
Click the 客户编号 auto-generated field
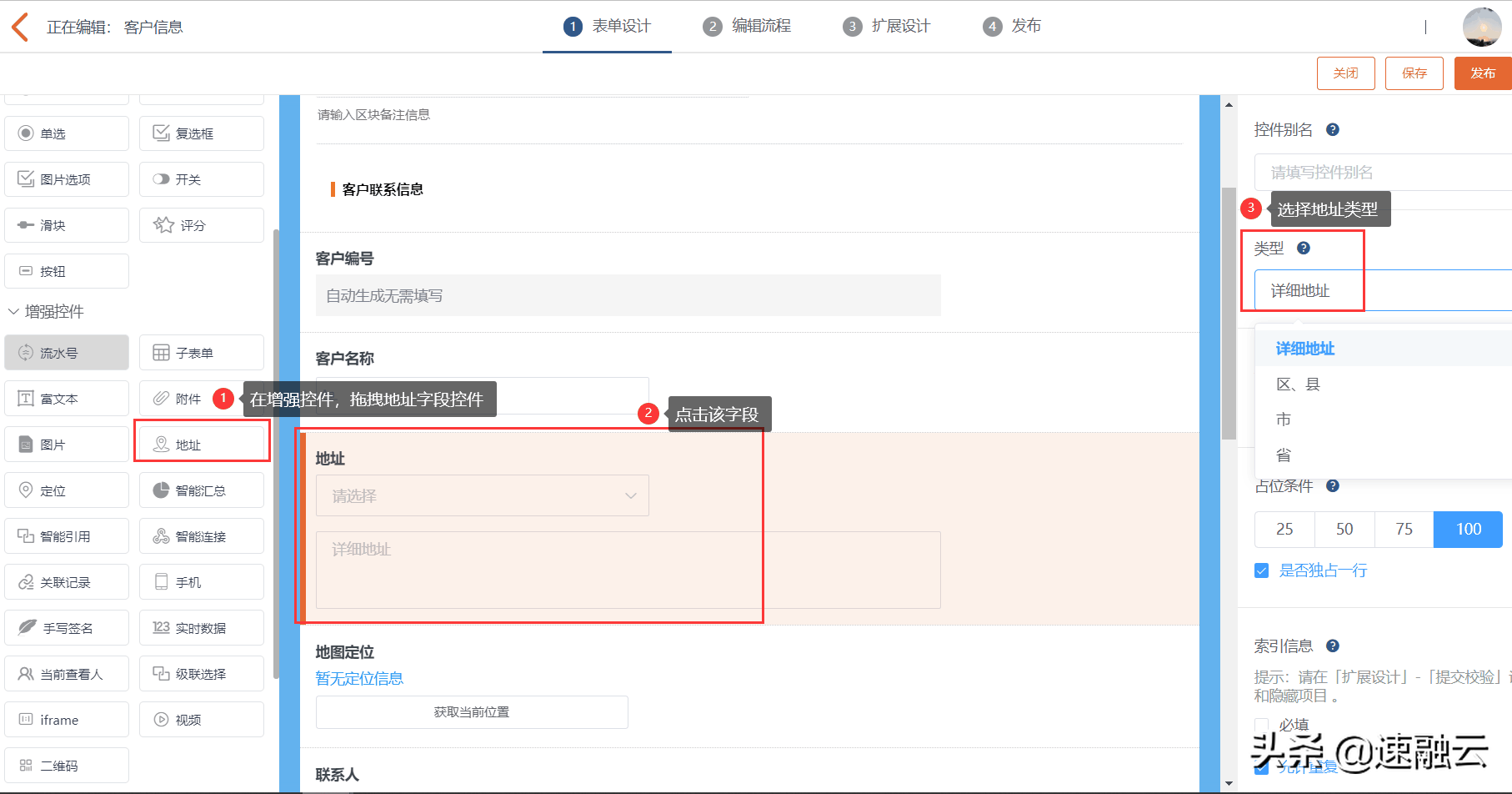[x=628, y=295]
